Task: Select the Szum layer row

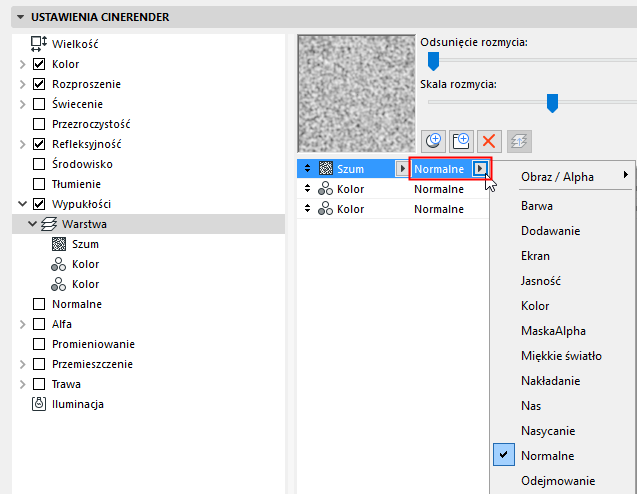Action: coord(393,168)
